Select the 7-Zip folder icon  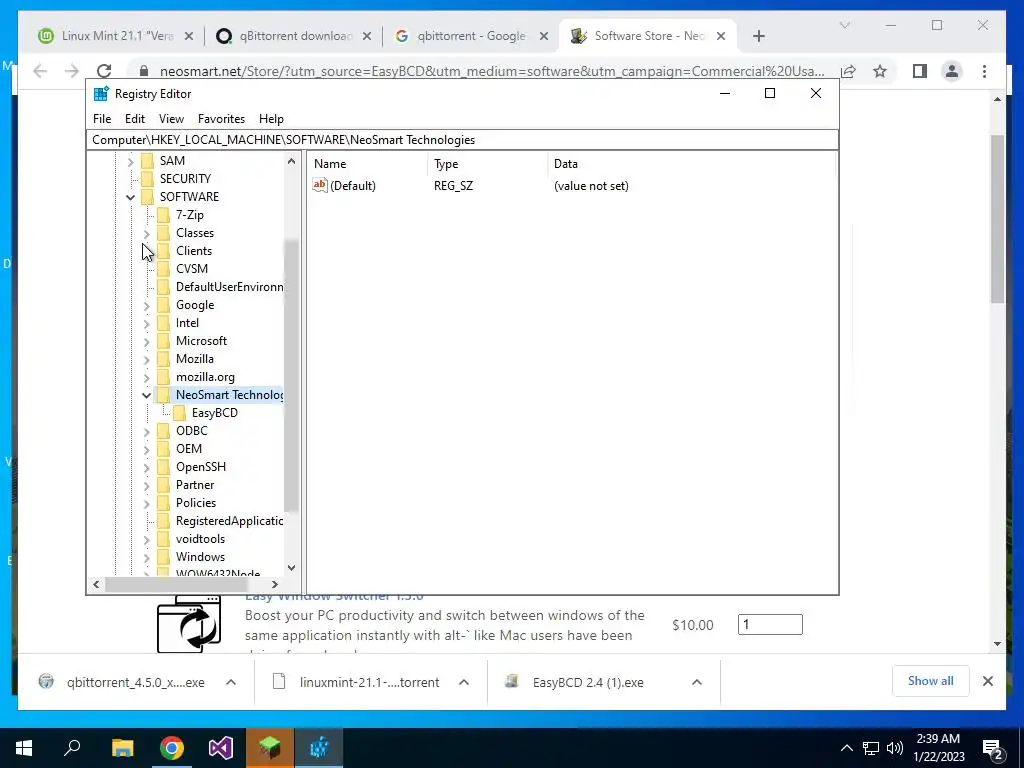pos(164,215)
